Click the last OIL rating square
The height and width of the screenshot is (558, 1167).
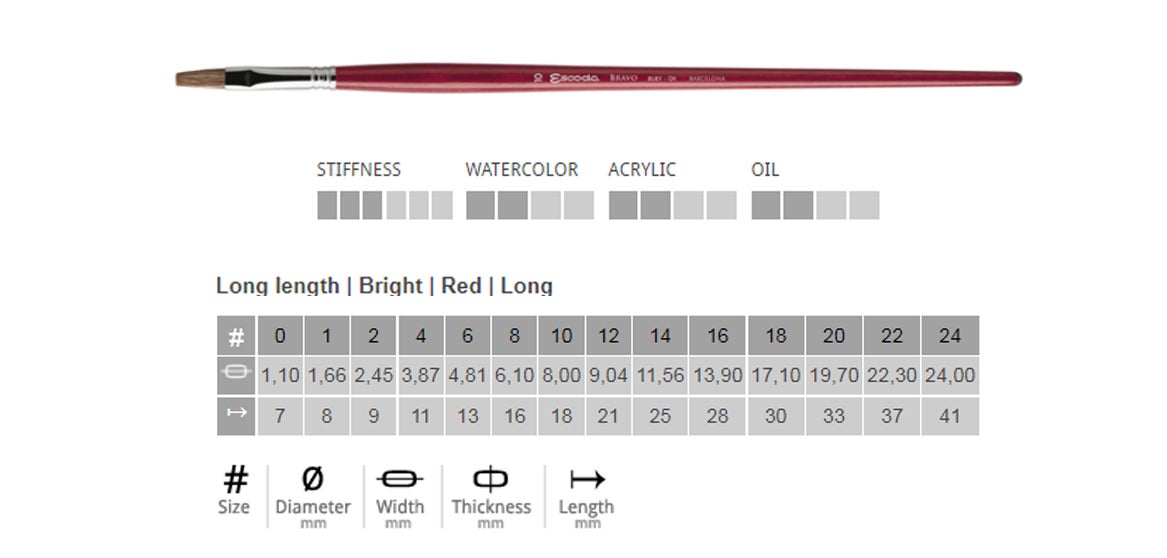click(864, 205)
